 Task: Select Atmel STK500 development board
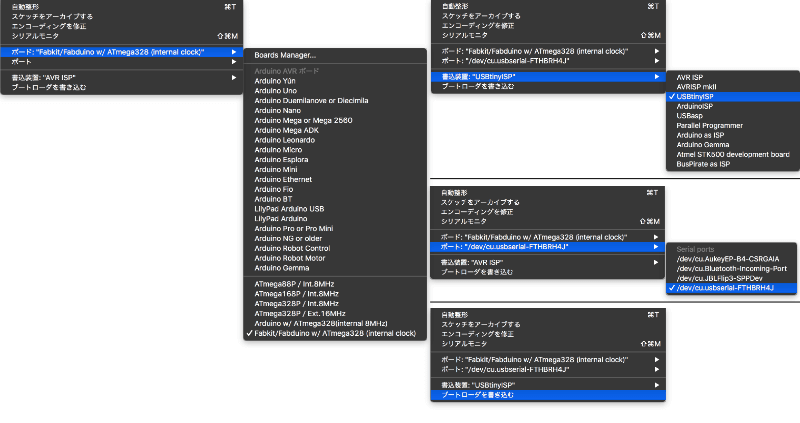[x=733, y=155]
